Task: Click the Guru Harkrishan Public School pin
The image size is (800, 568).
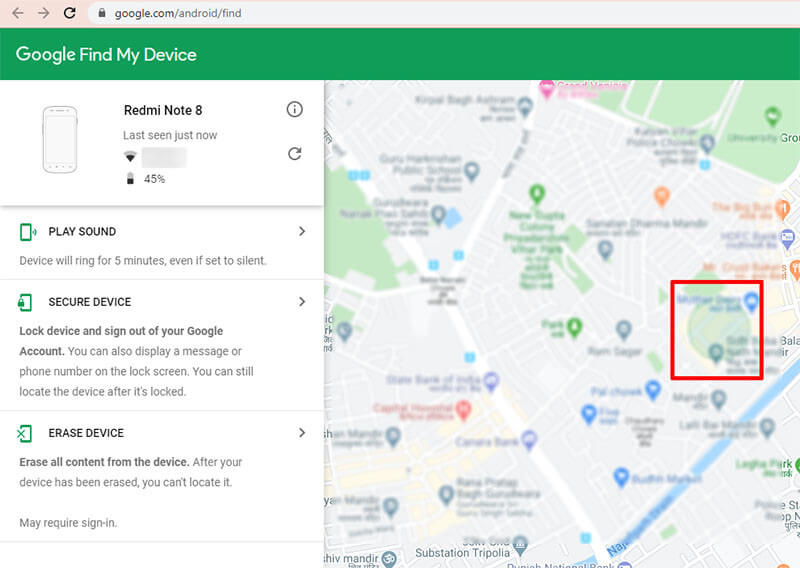Action: 471,171
